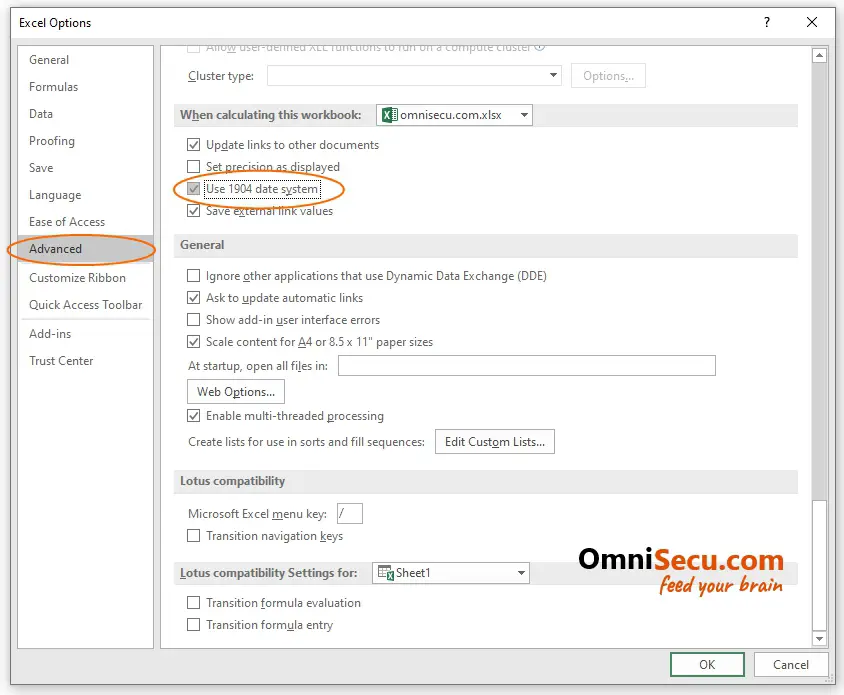The width and height of the screenshot is (844, 695).
Task: Click the Web Options button
Action: [236, 391]
